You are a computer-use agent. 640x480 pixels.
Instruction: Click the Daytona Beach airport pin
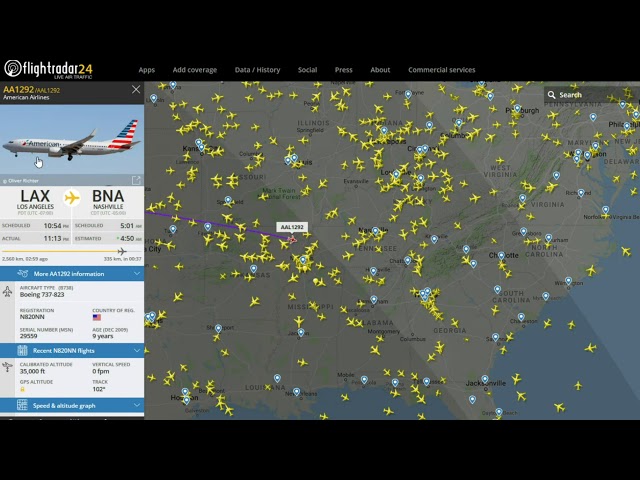pyautogui.click(x=499, y=412)
